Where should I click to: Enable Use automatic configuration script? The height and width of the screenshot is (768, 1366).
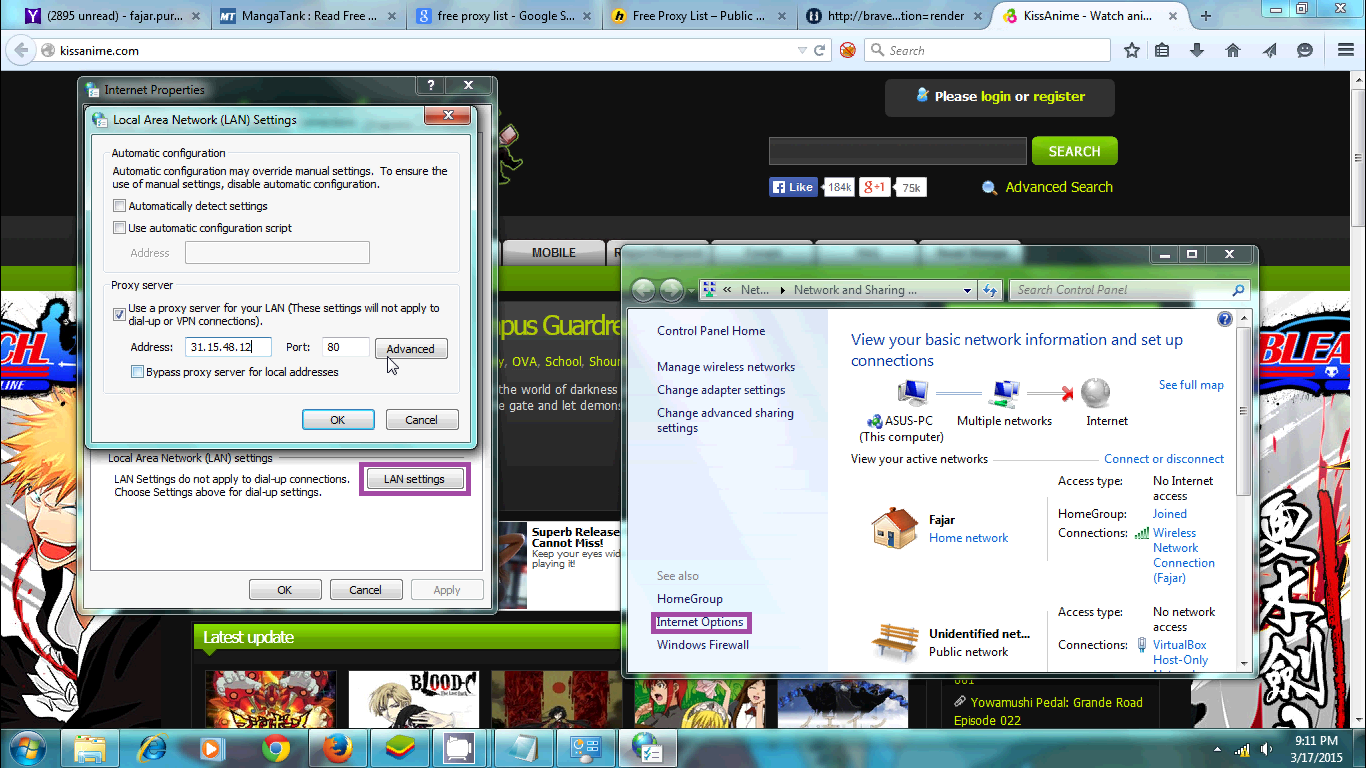point(120,228)
